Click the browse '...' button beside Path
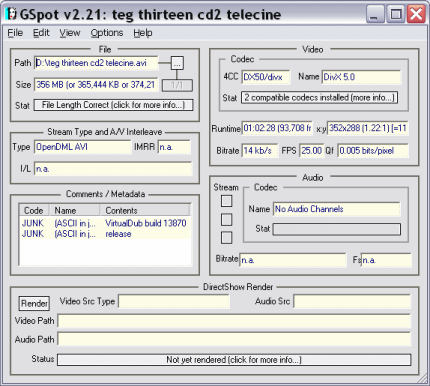The height and width of the screenshot is (386, 430). 177,63
